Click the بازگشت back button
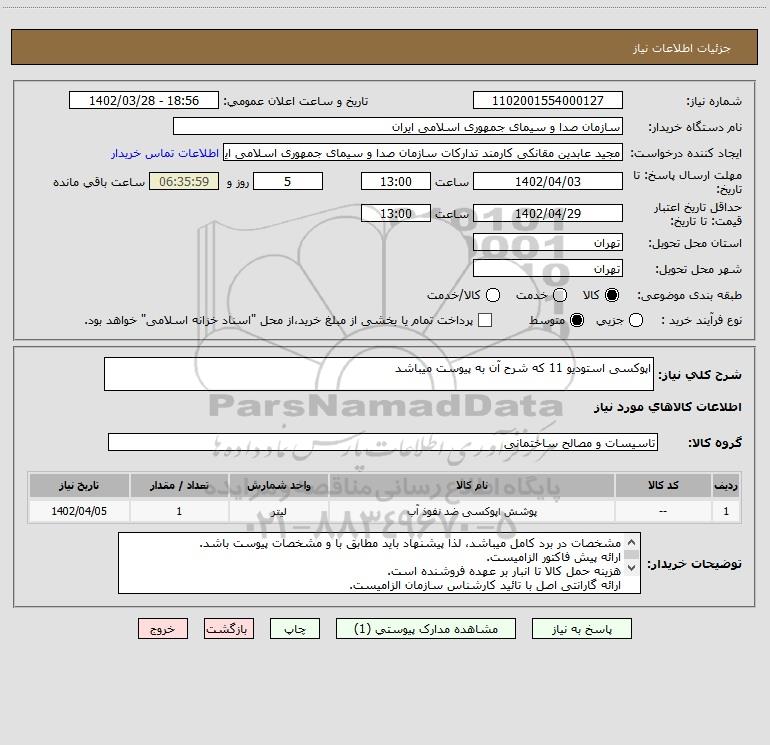 click(x=229, y=629)
